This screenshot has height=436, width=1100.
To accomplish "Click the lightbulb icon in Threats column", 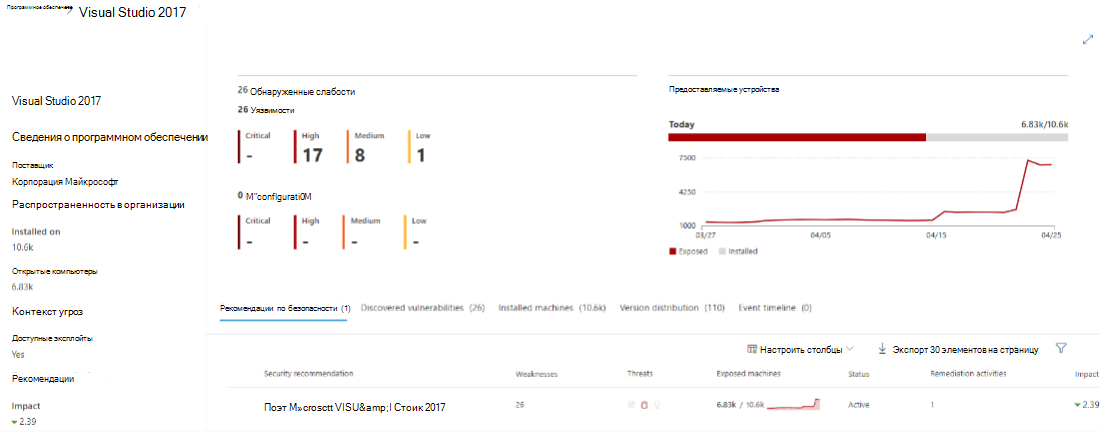I will click(x=657, y=405).
